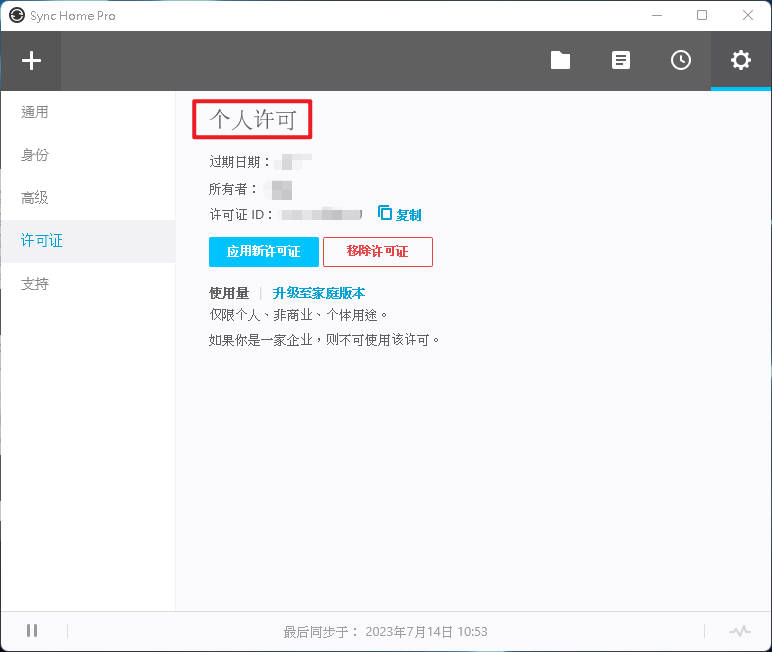
Task: Open the folders view icon in toolbar
Action: pyautogui.click(x=560, y=61)
